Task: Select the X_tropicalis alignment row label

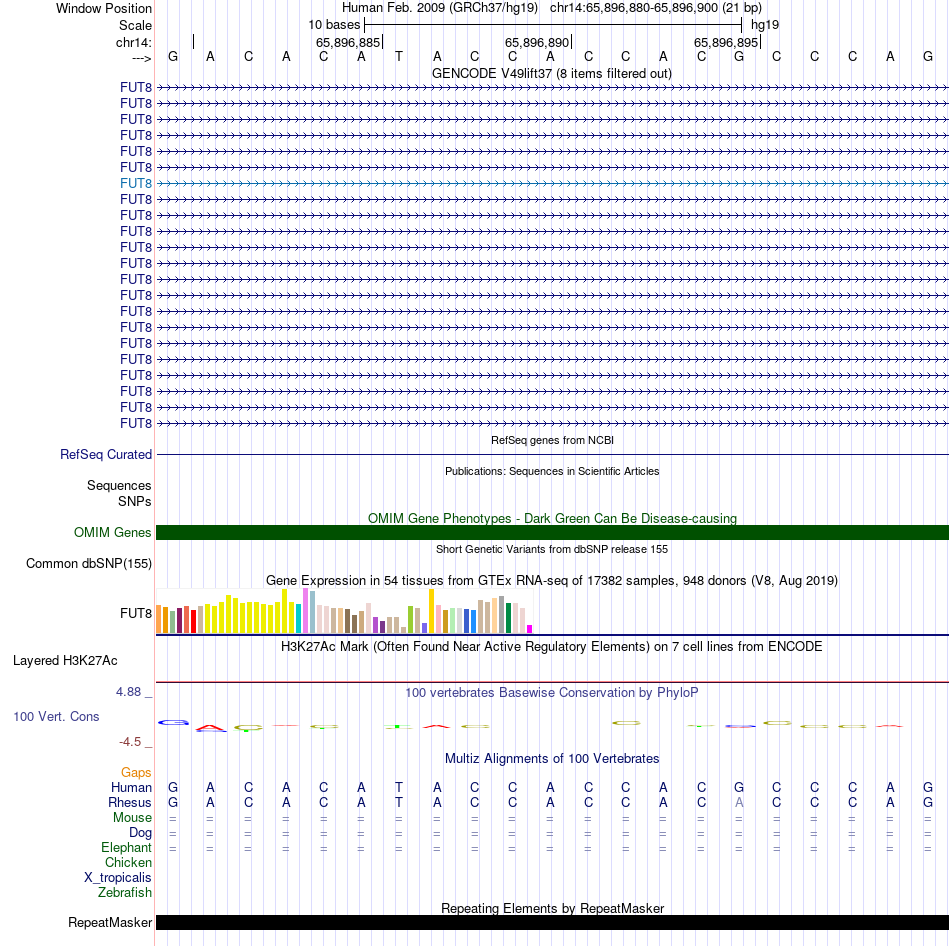Action: pyautogui.click(x=118, y=878)
